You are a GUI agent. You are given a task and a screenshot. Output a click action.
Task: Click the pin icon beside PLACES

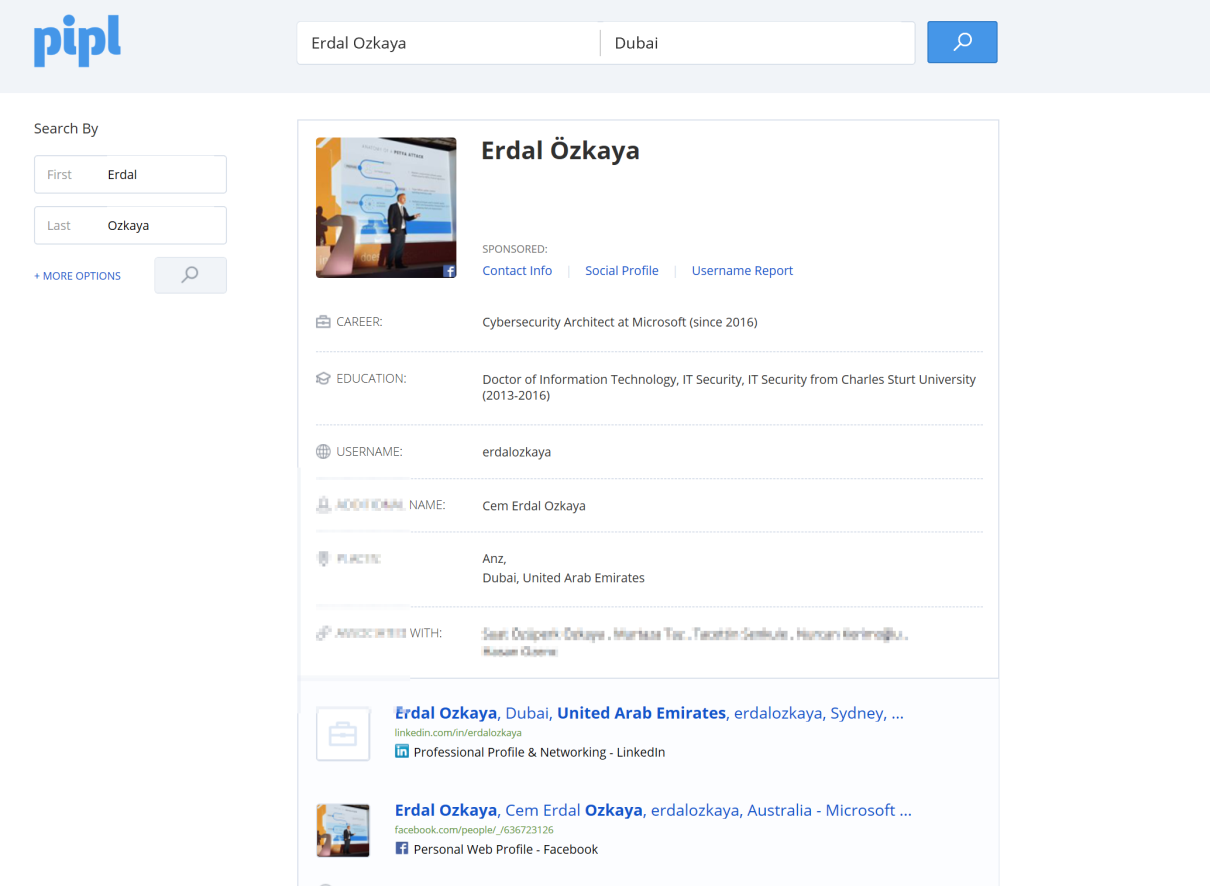(x=323, y=559)
